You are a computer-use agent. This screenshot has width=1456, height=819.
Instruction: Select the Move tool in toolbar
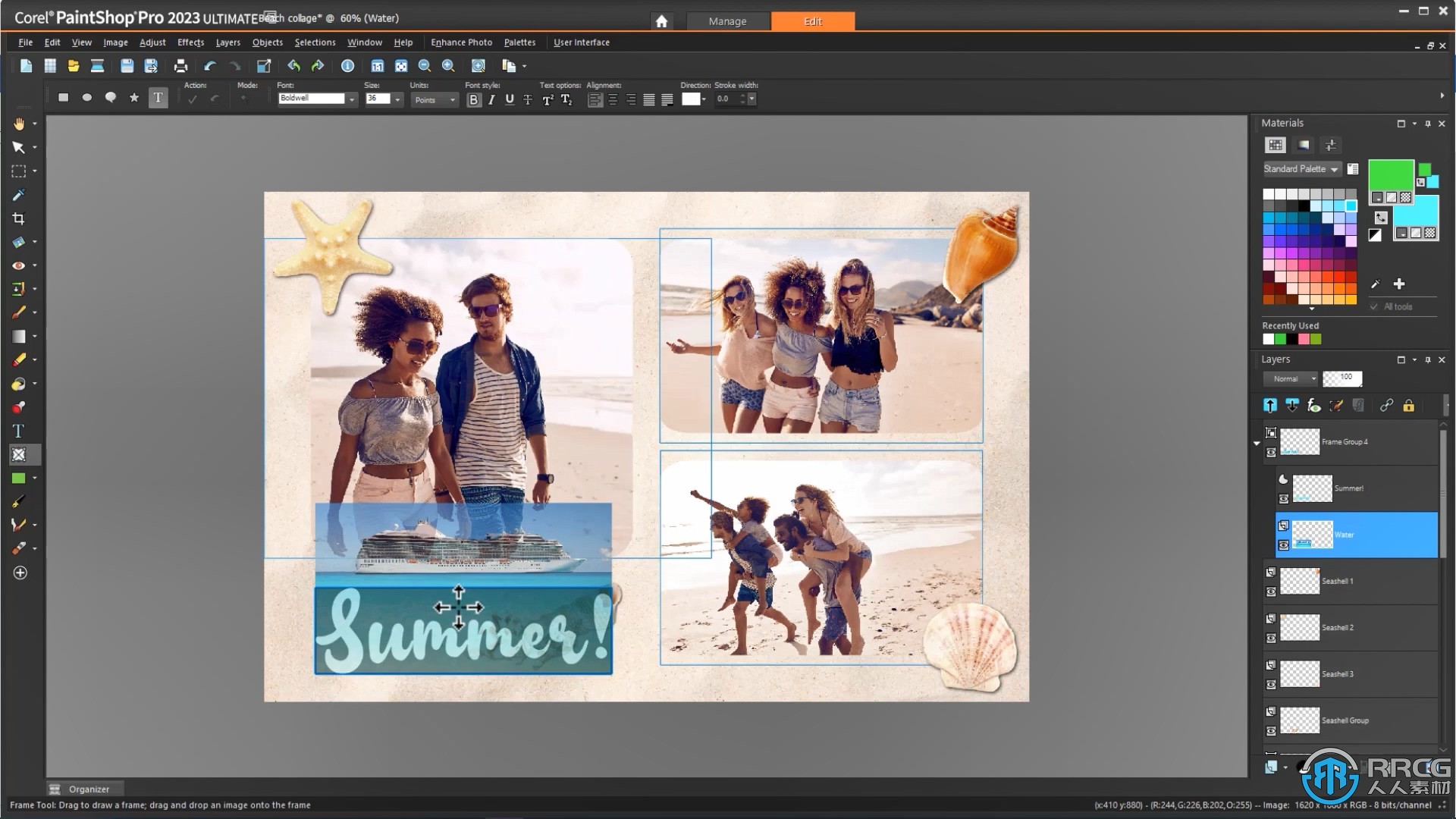18,148
